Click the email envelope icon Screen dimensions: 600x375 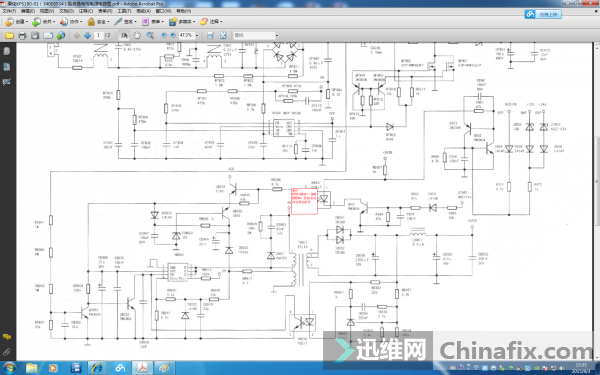point(48,36)
